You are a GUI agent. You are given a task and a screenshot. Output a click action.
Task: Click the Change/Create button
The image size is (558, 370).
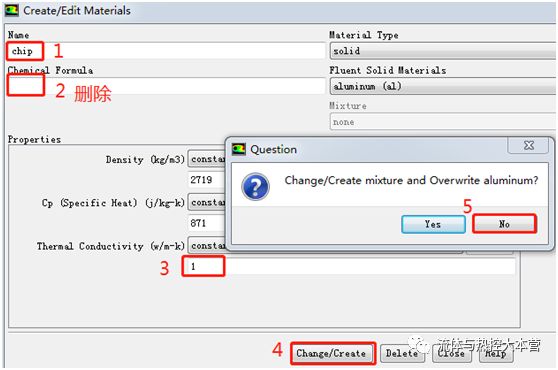331,353
